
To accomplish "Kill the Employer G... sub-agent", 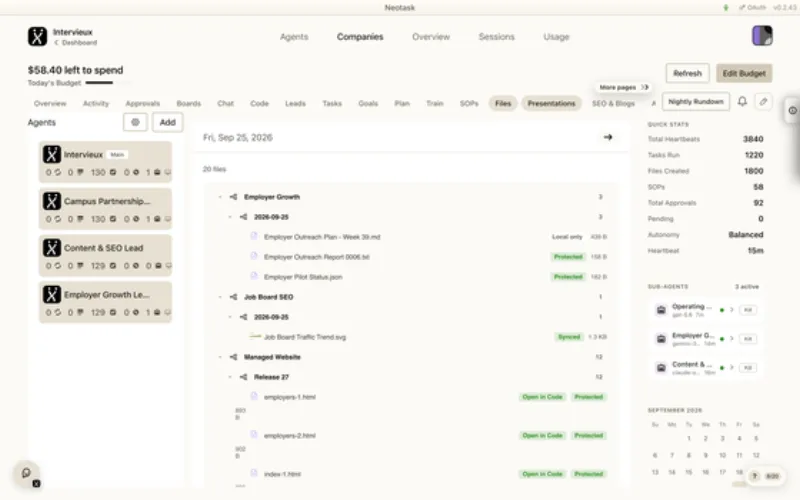I will 748,339.
